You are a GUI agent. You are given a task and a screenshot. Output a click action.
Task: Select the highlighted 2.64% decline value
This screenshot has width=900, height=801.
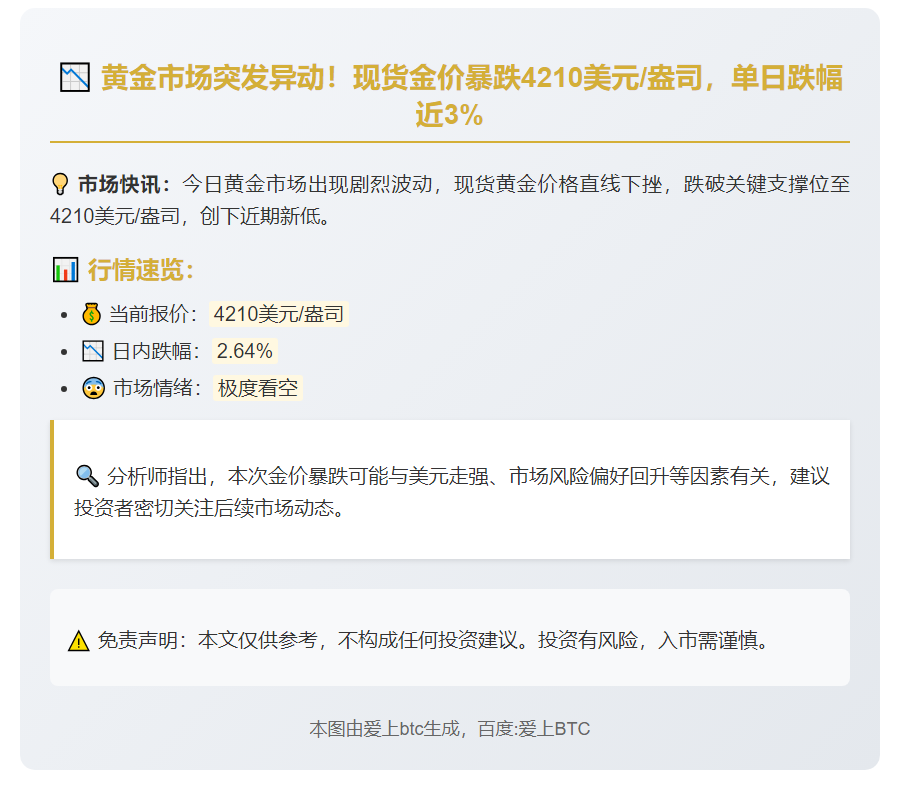click(245, 352)
